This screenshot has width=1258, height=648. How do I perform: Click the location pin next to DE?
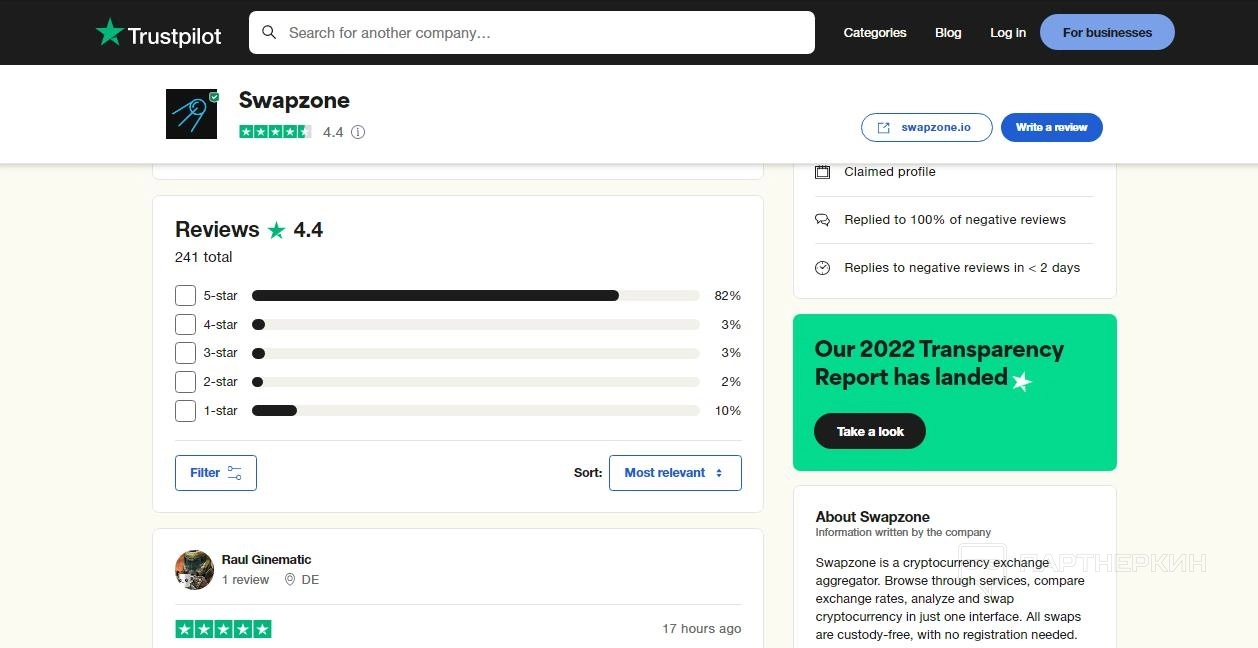(x=290, y=580)
